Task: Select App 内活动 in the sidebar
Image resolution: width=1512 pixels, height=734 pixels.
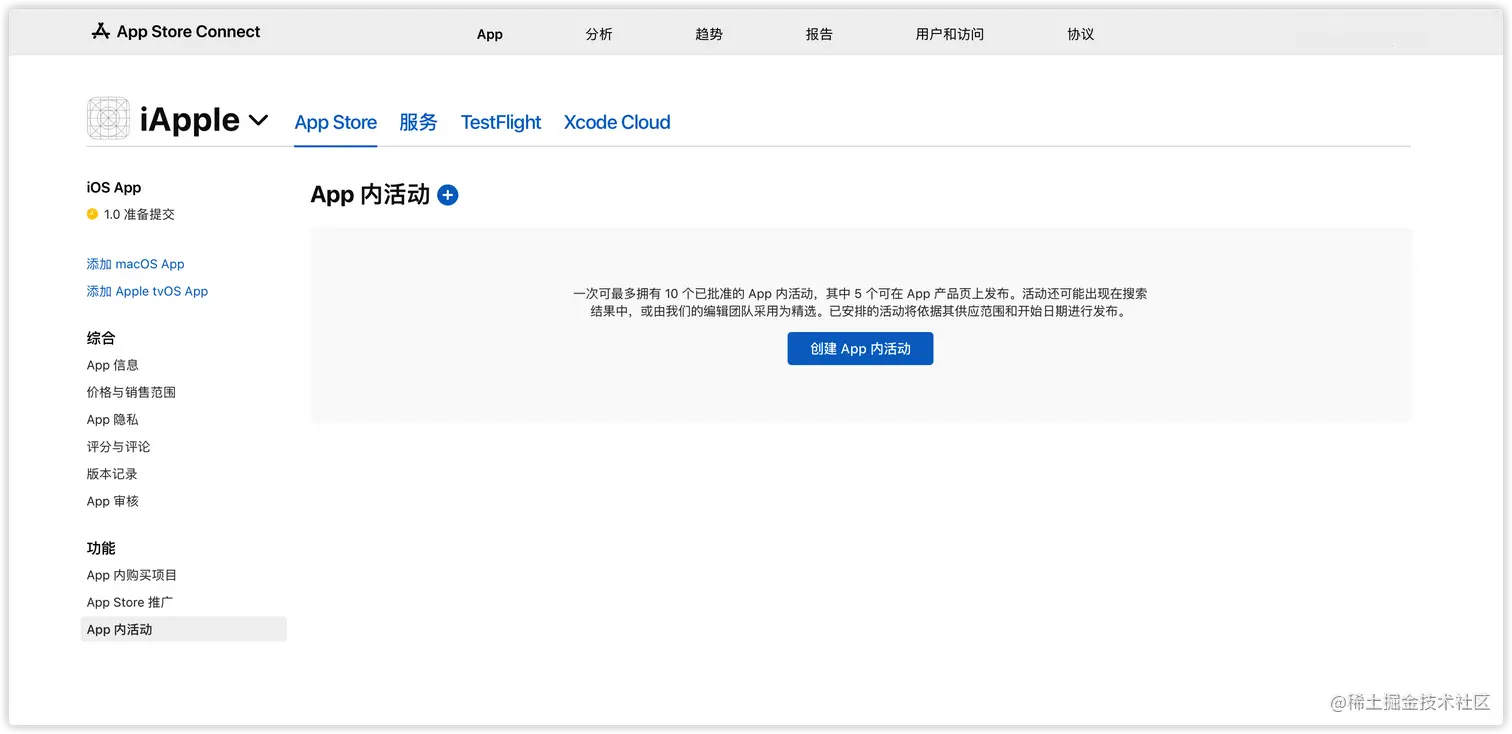Action: [184, 629]
